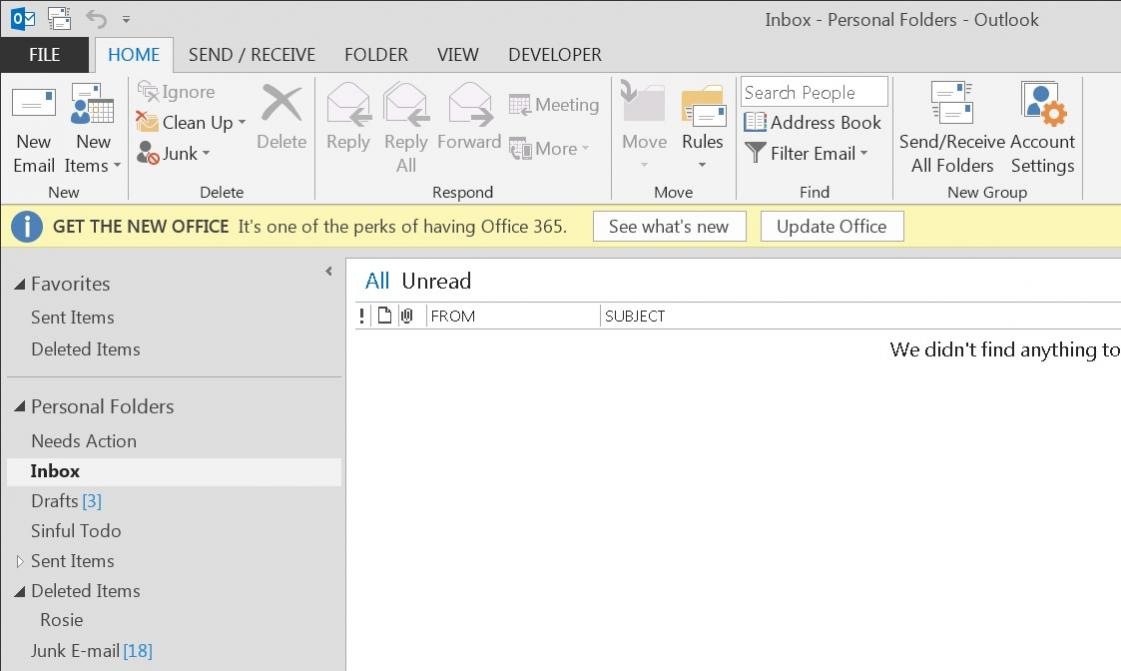Open the Rosie subfolder
The image size is (1121, 671).
tap(61, 620)
